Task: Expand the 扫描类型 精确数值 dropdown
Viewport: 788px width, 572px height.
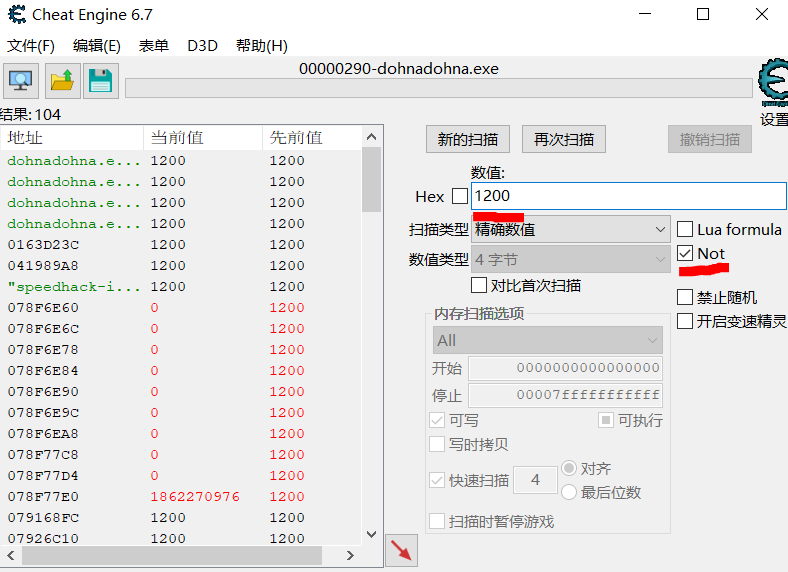Action: (x=570, y=229)
